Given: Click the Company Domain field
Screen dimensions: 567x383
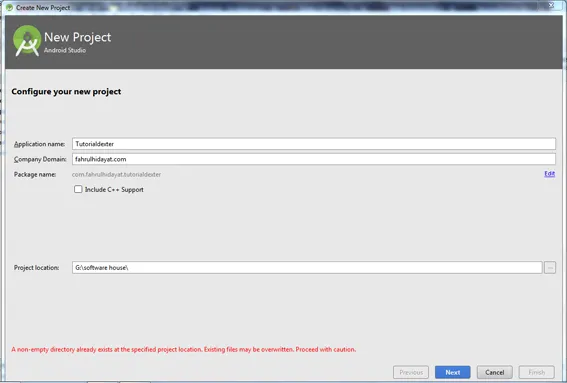Looking at the screenshot, I should tap(314, 159).
